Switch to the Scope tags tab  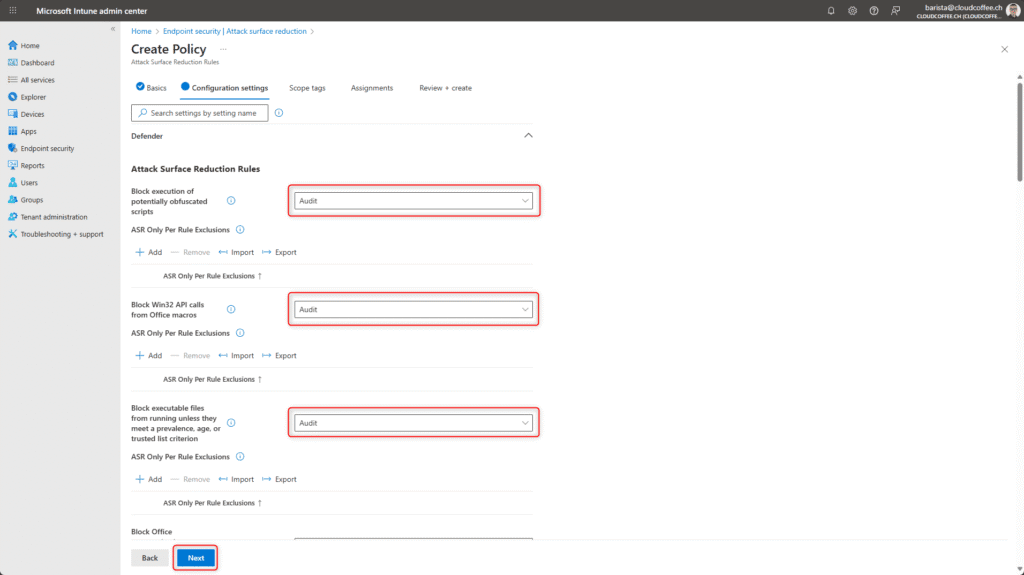click(x=307, y=88)
